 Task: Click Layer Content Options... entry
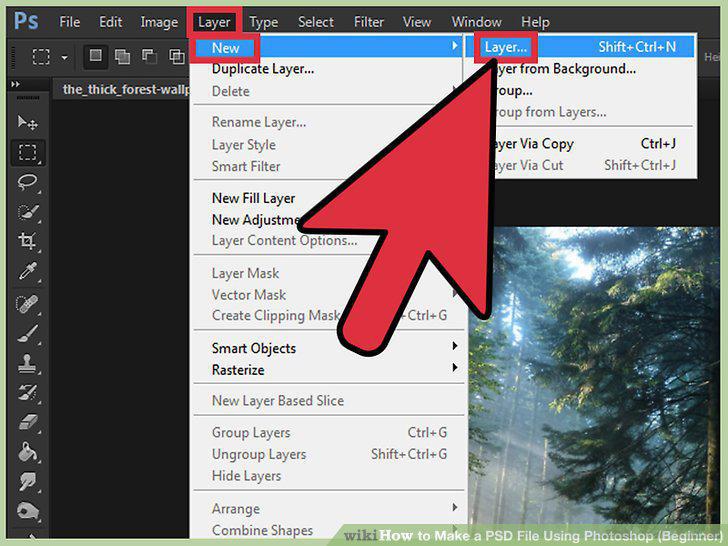point(328,240)
